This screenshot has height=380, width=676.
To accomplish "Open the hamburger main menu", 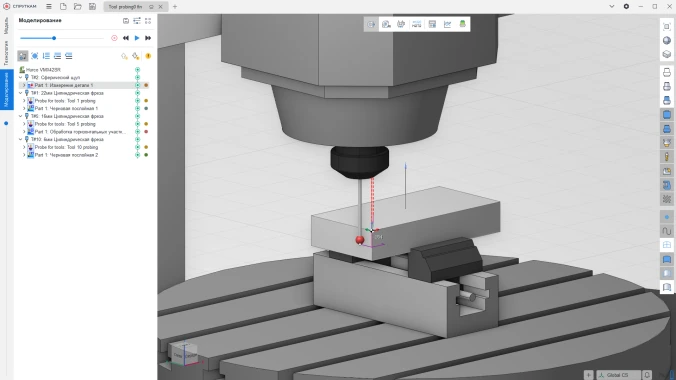I will click(x=49, y=6).
